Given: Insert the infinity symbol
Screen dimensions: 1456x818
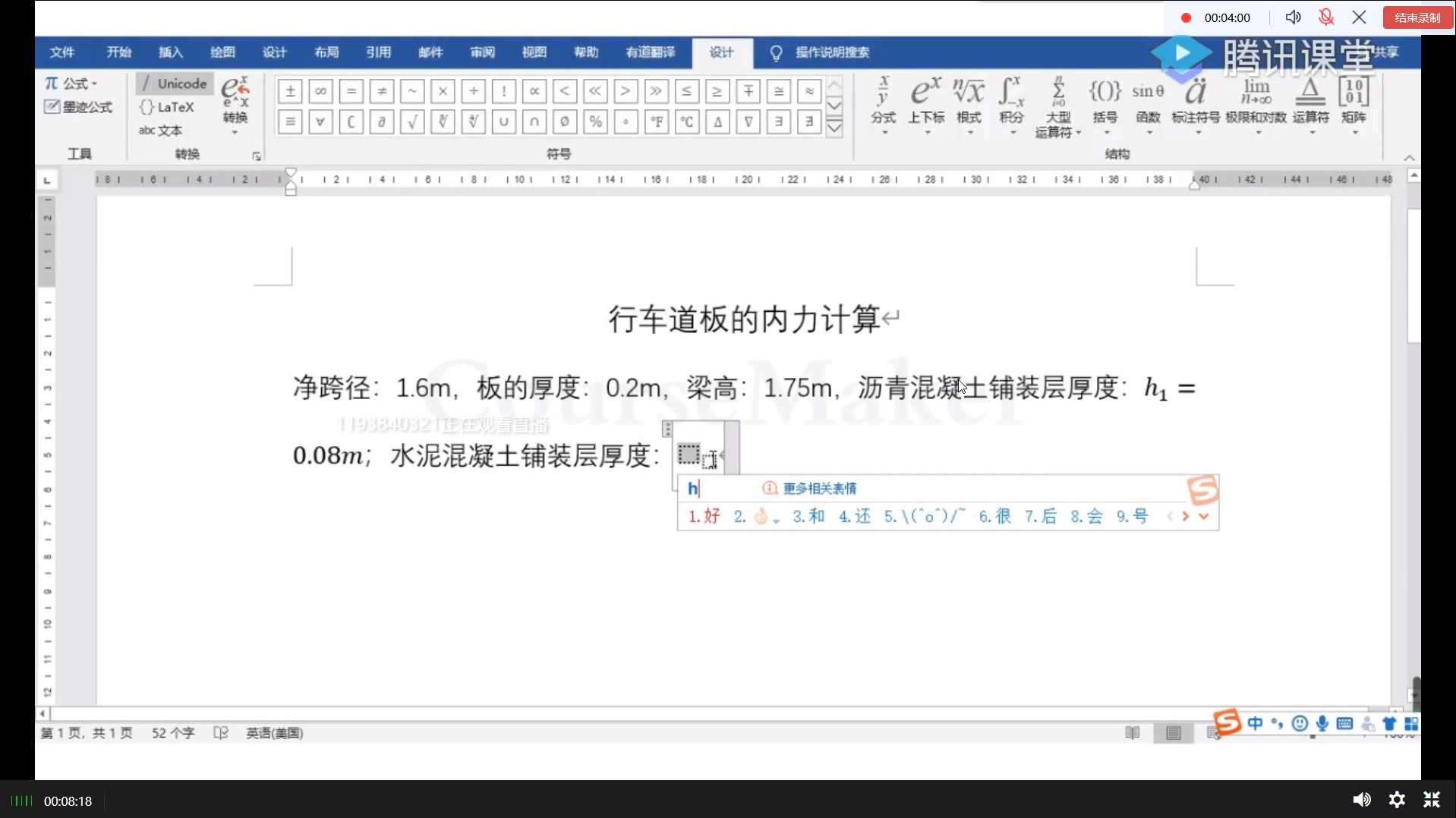Looking at the screenshot, I should pos(320,91).
